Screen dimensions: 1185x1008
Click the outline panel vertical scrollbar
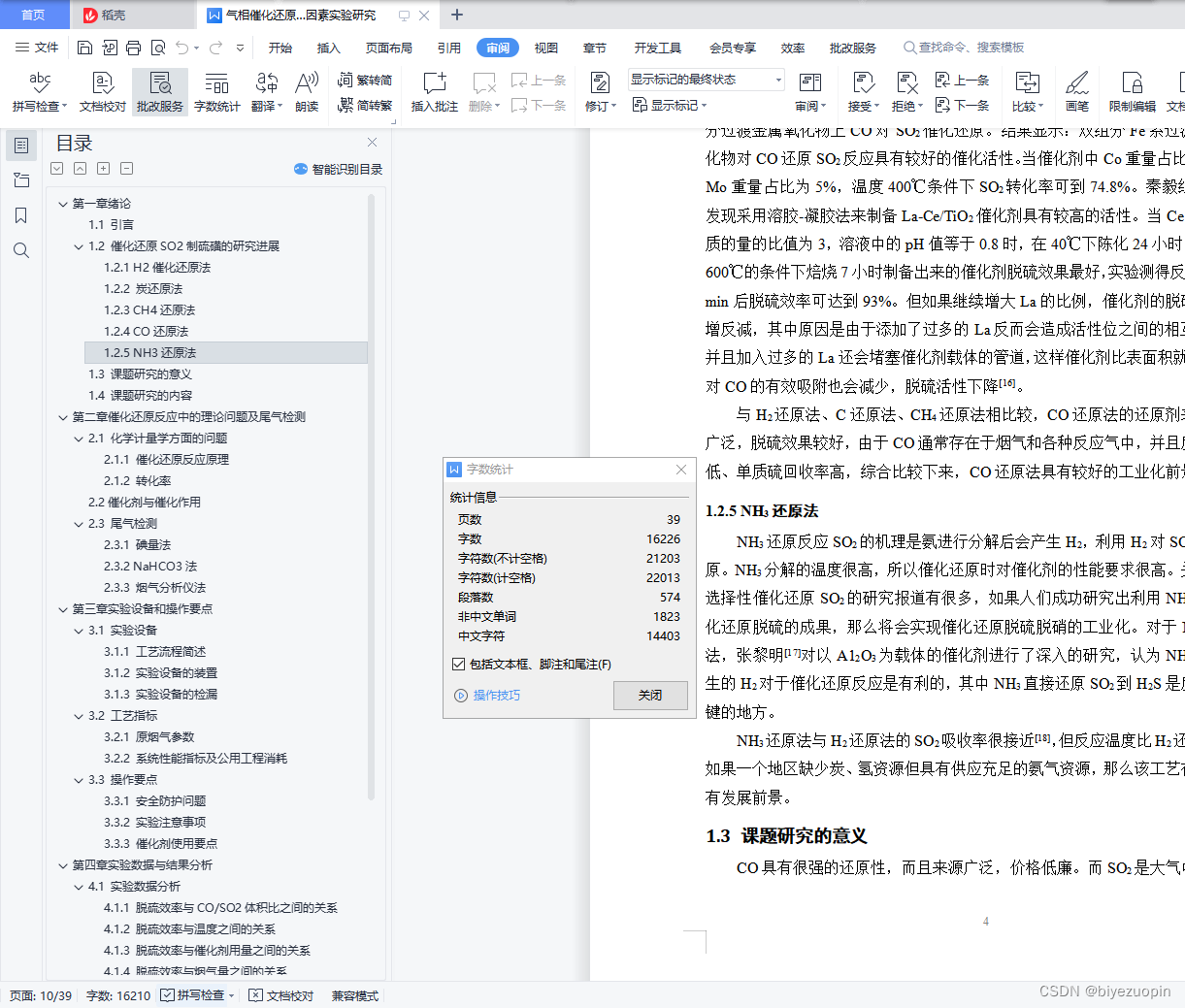(x=371, y=497)
